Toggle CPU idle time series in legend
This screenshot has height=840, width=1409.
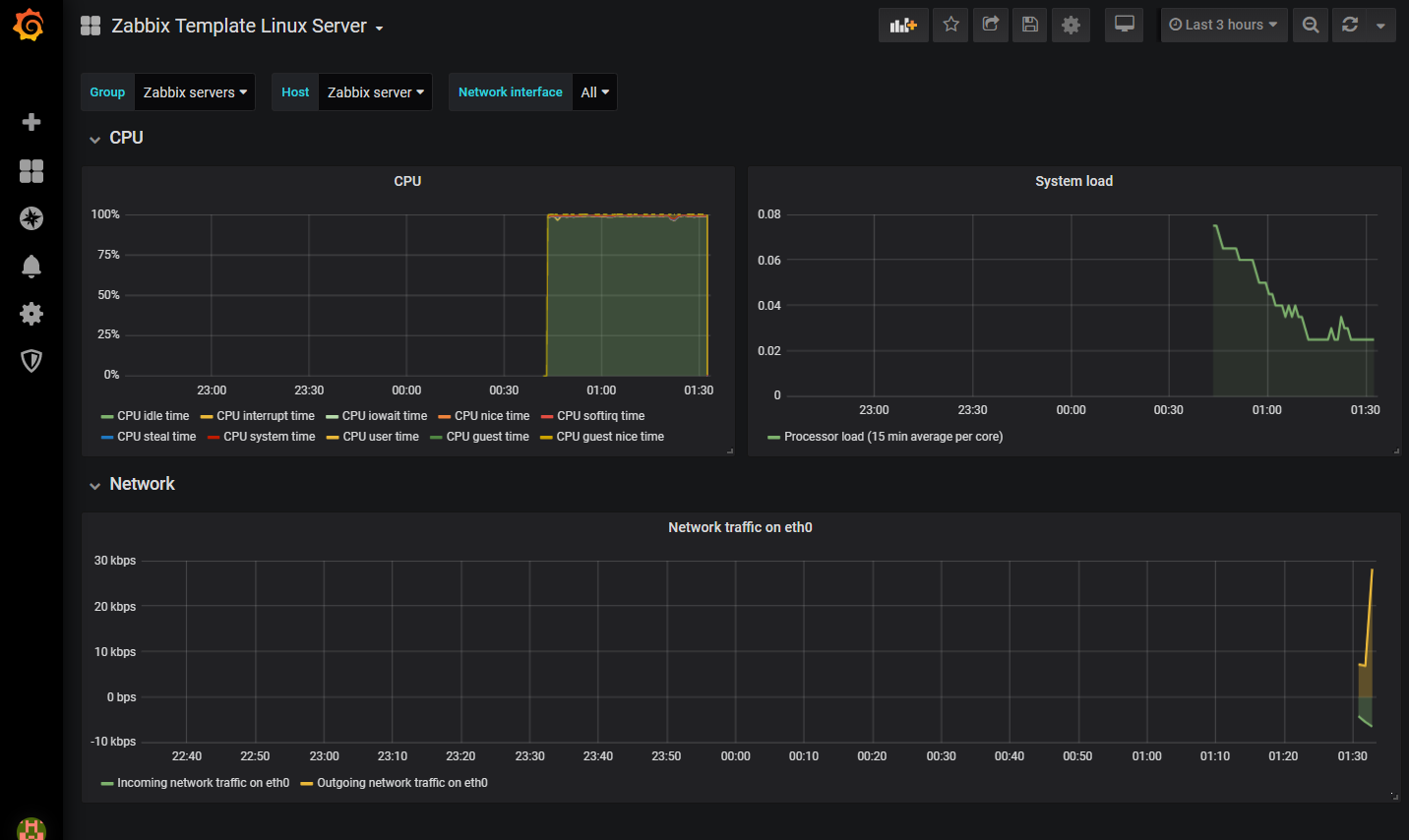[x=153, y=416]
